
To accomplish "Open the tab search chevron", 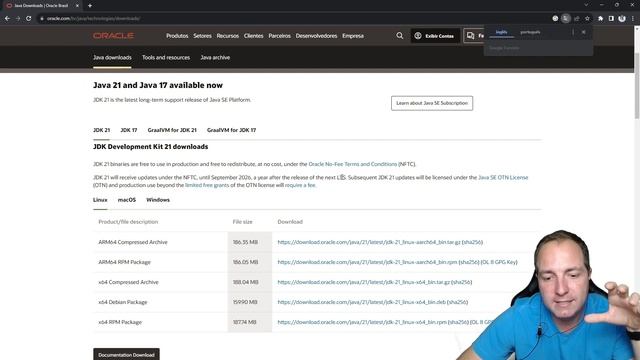I will 586,5.
